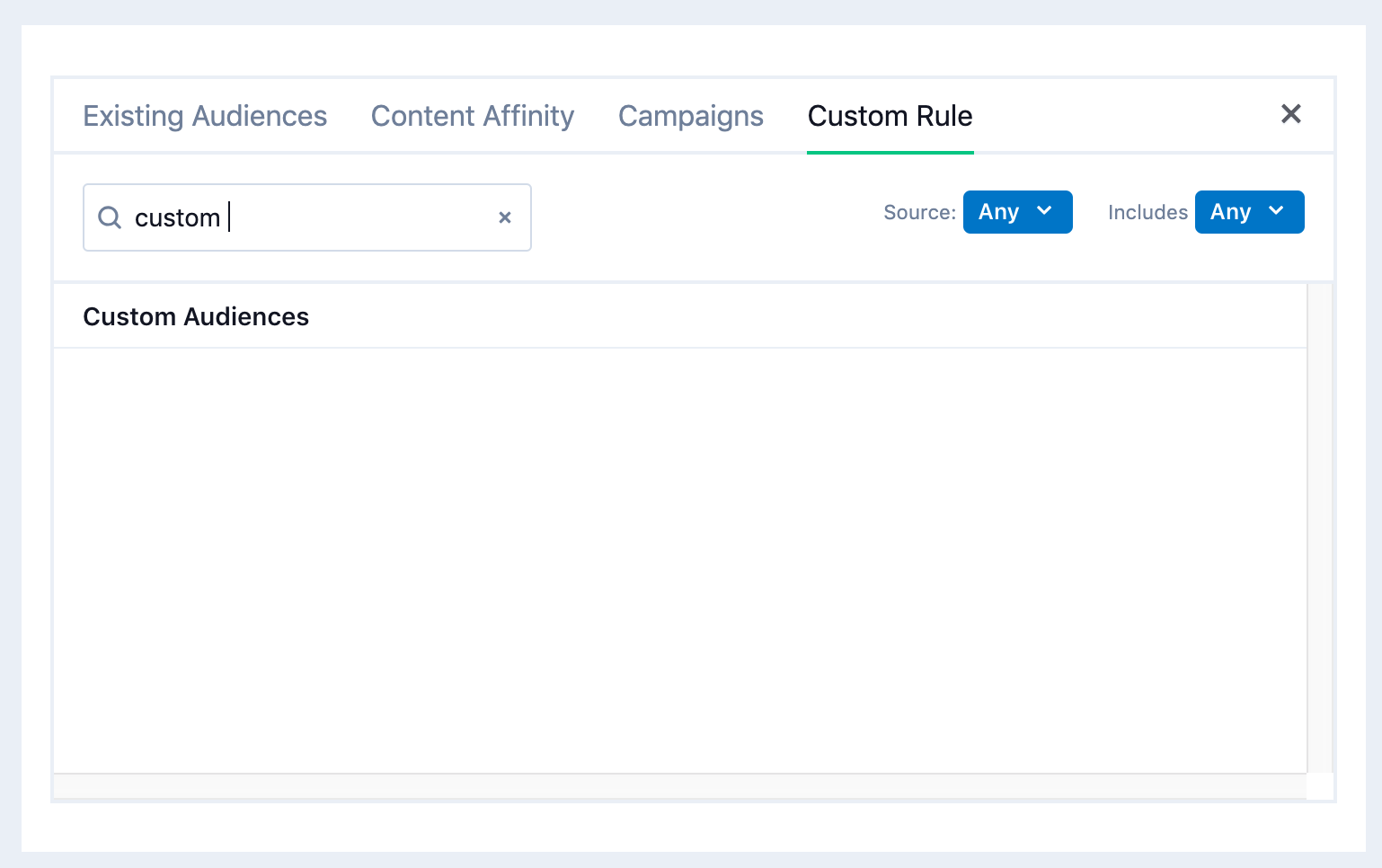Viewport: 1382px width, 868px height.
Task: Click the empty results area under Custom Audiences
Action: pos(679,559)
